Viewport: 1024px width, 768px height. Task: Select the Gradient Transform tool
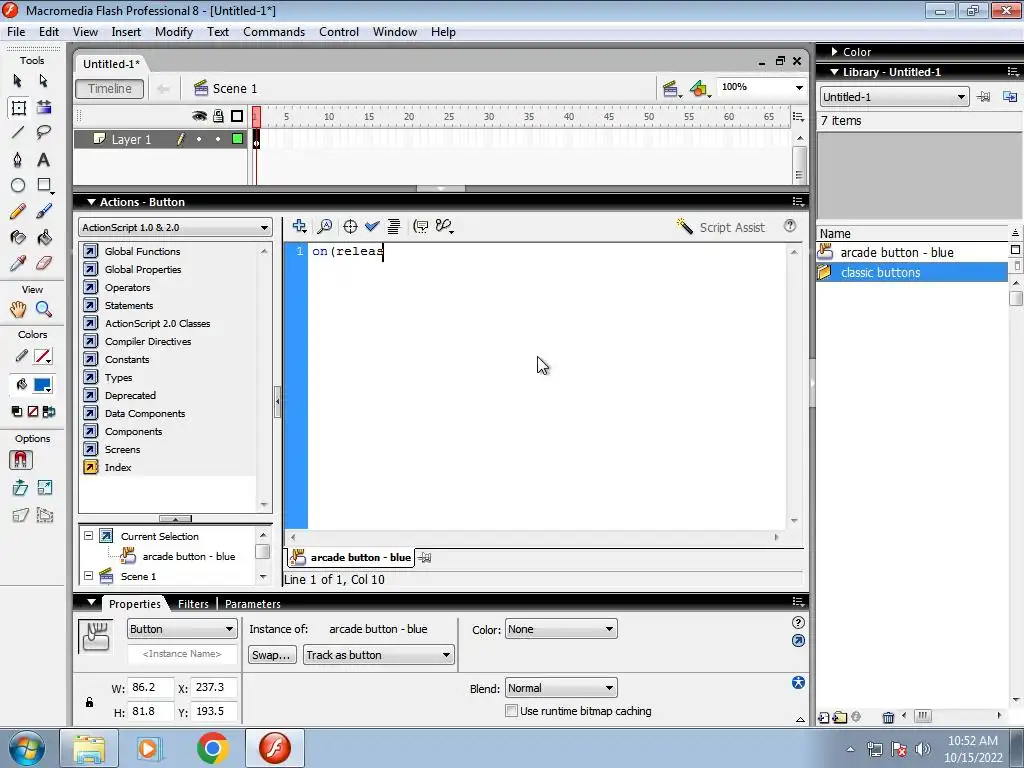click(44, 108)
